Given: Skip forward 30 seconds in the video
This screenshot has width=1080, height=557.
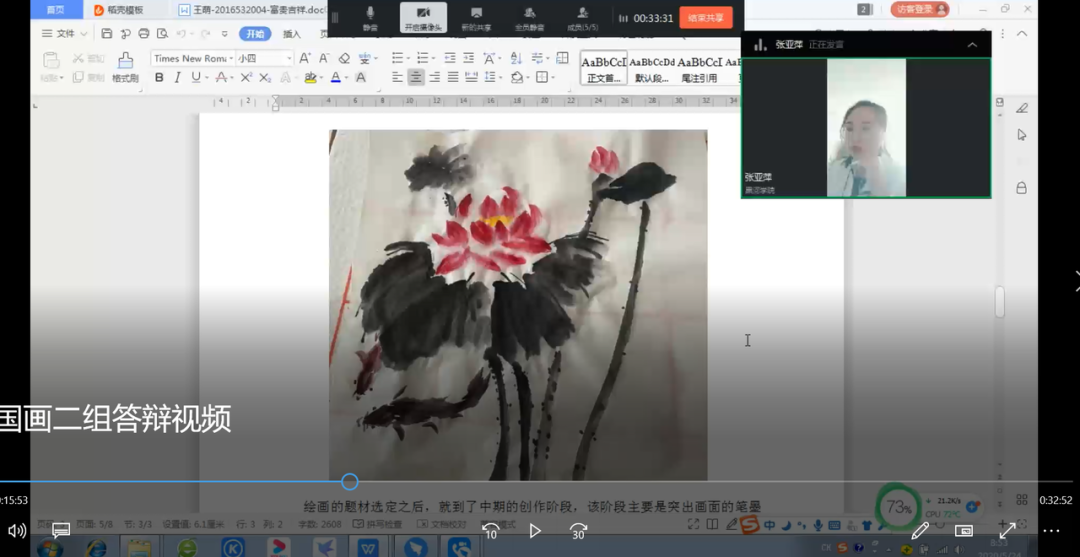Looking at the screenshot, I should point(578,530).
